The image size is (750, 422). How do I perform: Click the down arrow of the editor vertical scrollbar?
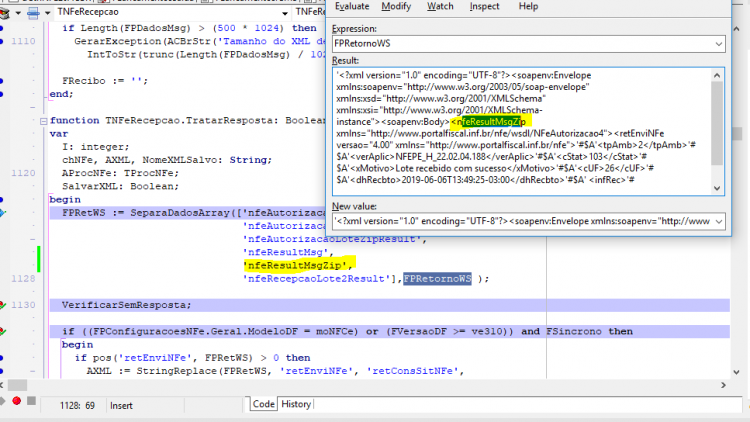tap(737, 372)
